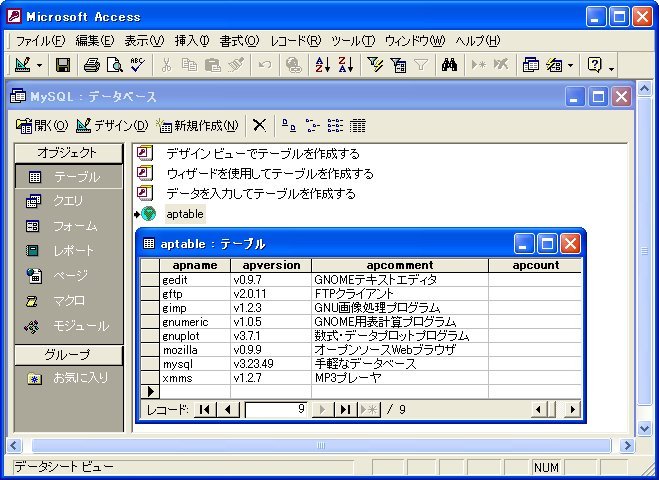Click the Save floppy disk icon

coord(63,65)
